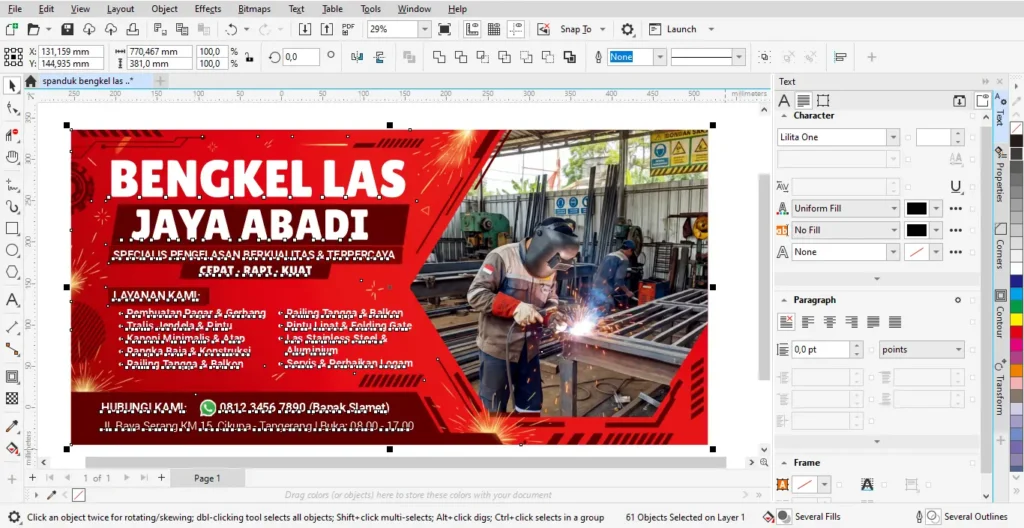Open the Lilita One font dropdown

pyautogui.click(x=893, y=137)
